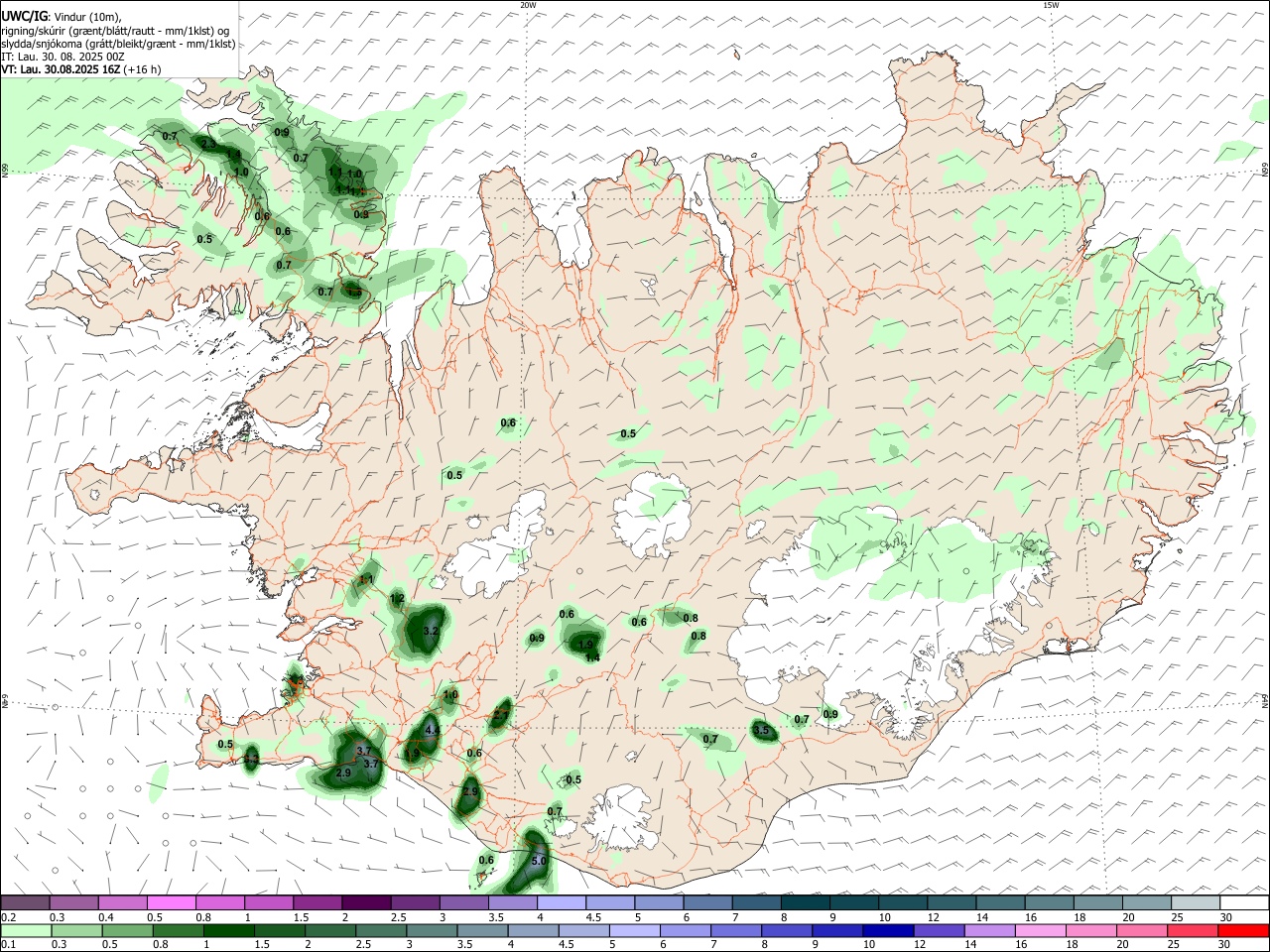Click the bright magenta 0.5 swatch in the upper scale
Viewport: 1270px width, 952px height.
(171, 903)
